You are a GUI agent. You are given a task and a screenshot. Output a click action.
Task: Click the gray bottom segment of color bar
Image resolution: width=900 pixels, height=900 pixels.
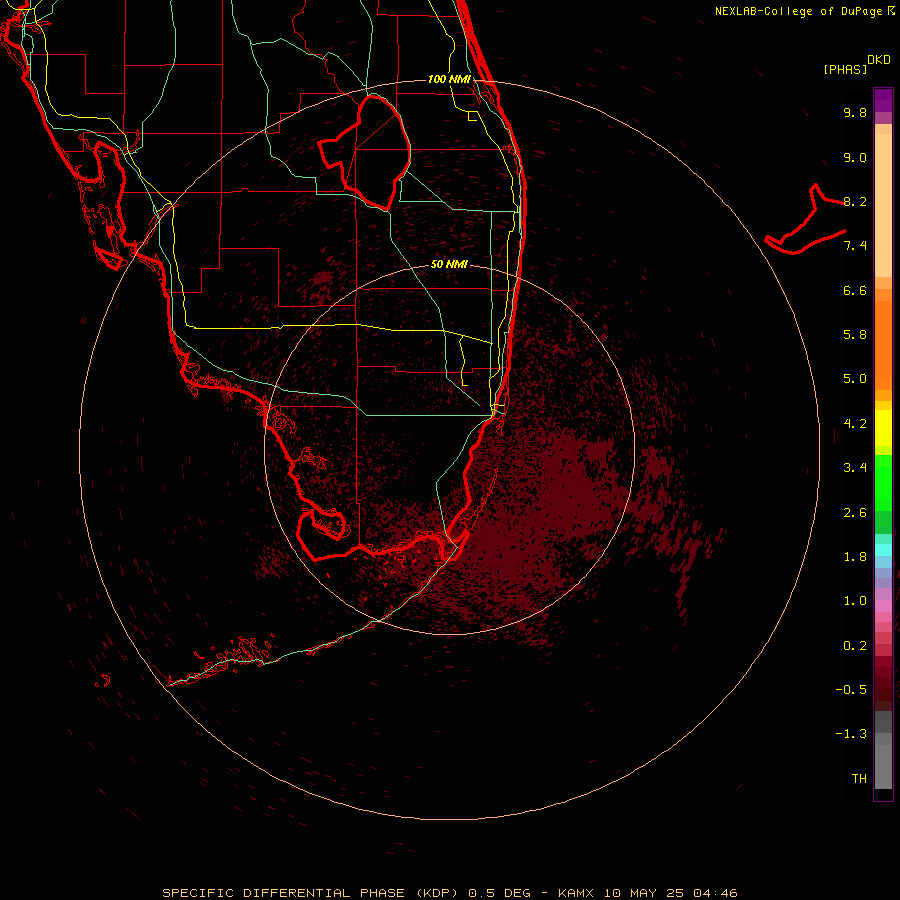[x=883, y=766]
